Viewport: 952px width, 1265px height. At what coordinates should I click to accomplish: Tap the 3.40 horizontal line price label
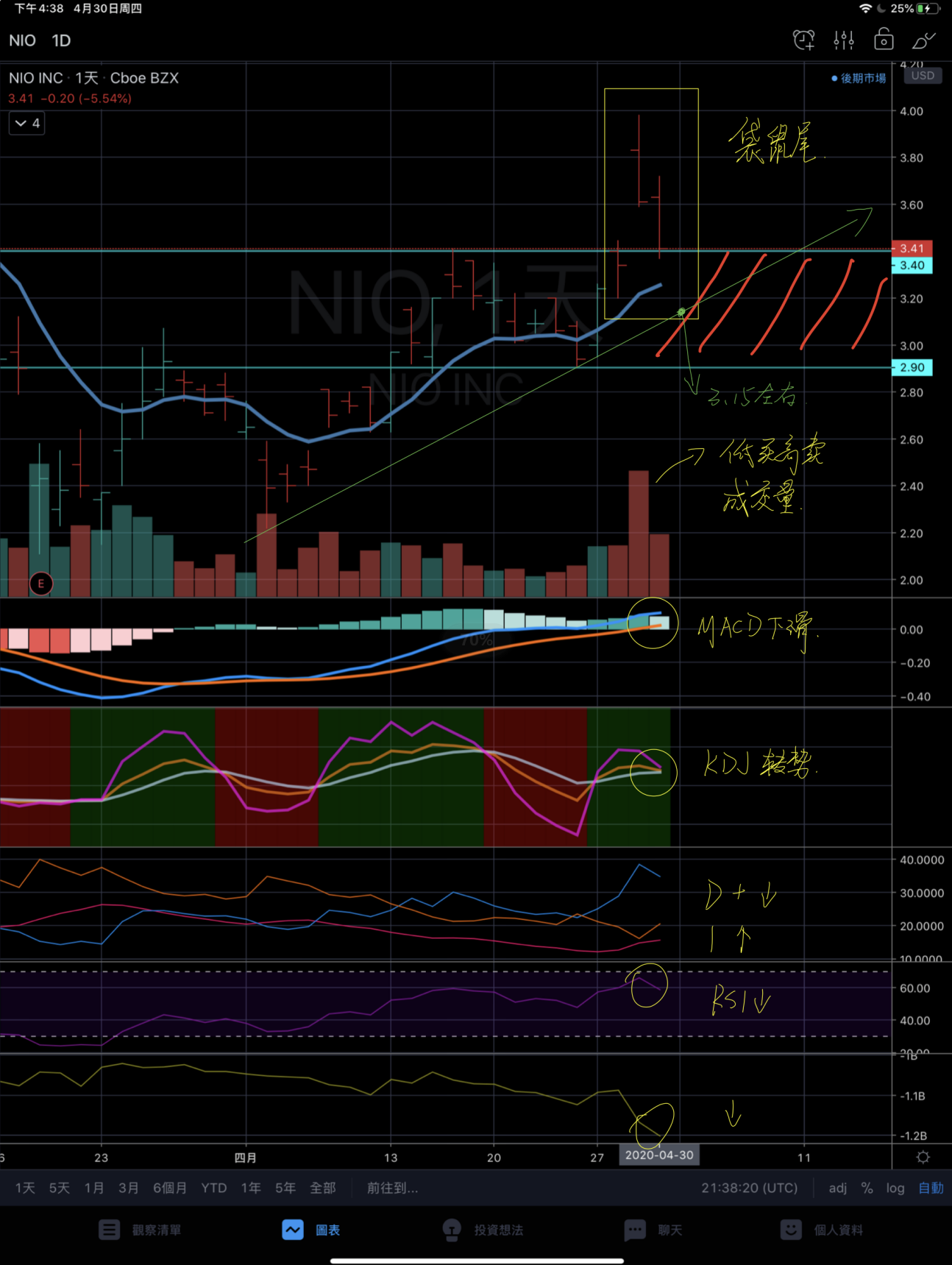pos(912,266)
